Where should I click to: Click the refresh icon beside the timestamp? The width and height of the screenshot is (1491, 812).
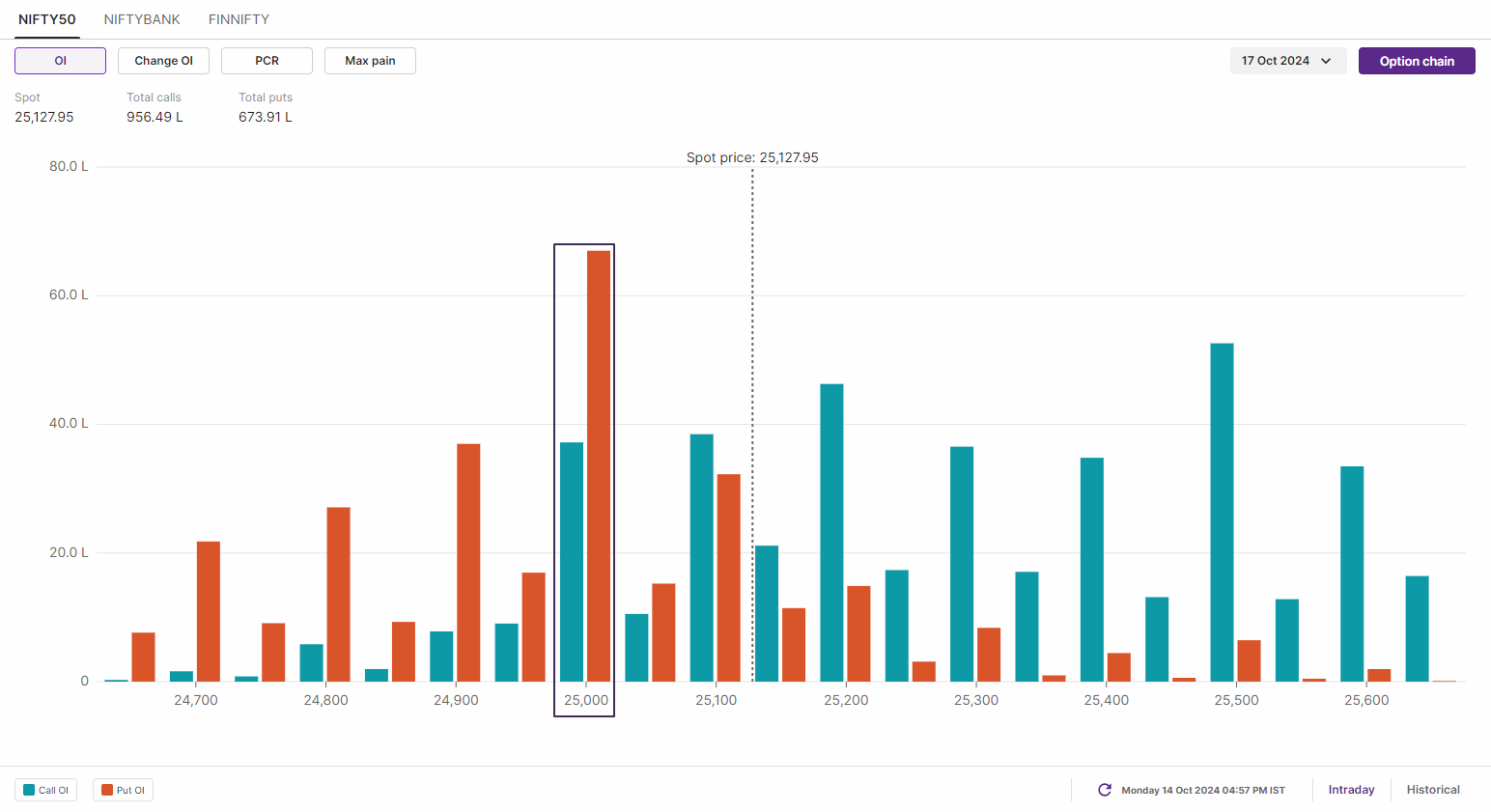[x=1105, y=790]
